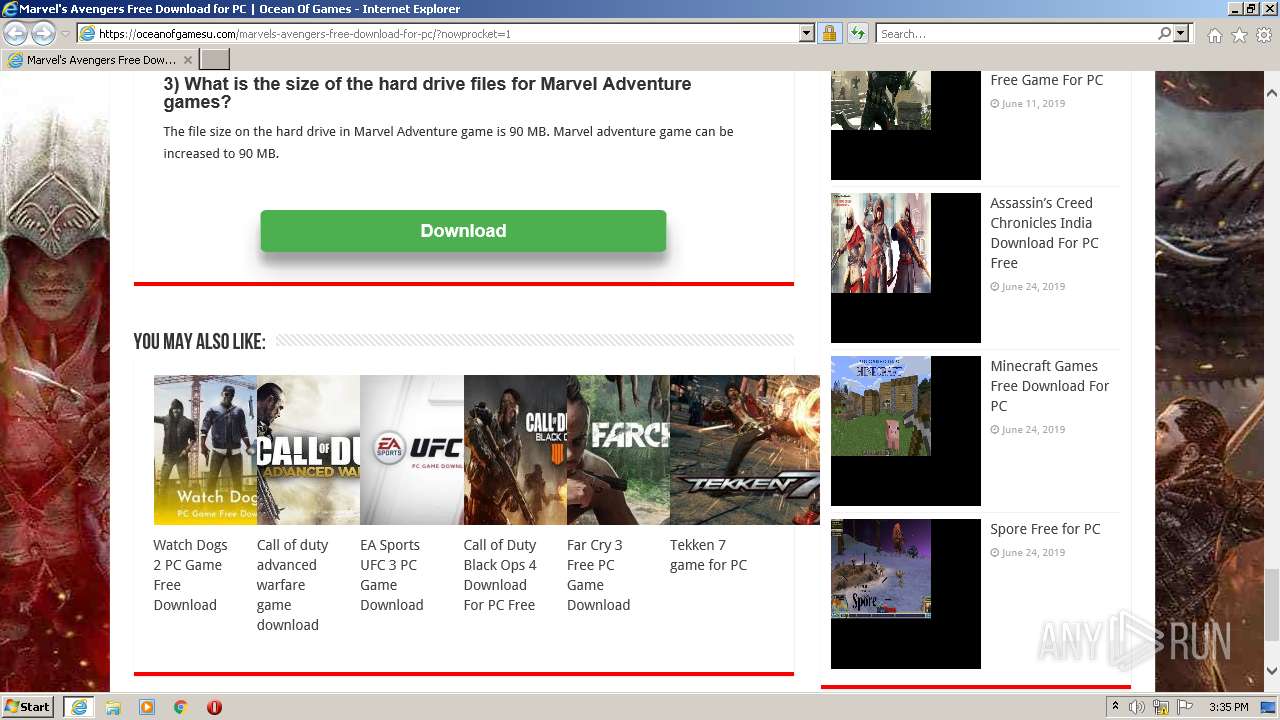Click the 3:35 PM system clock
1280x720 pixels.
[1228, 707]
